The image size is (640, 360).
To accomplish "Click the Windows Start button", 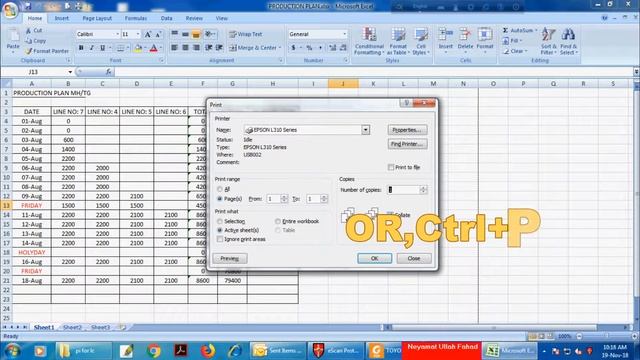I will pos(13,351).
